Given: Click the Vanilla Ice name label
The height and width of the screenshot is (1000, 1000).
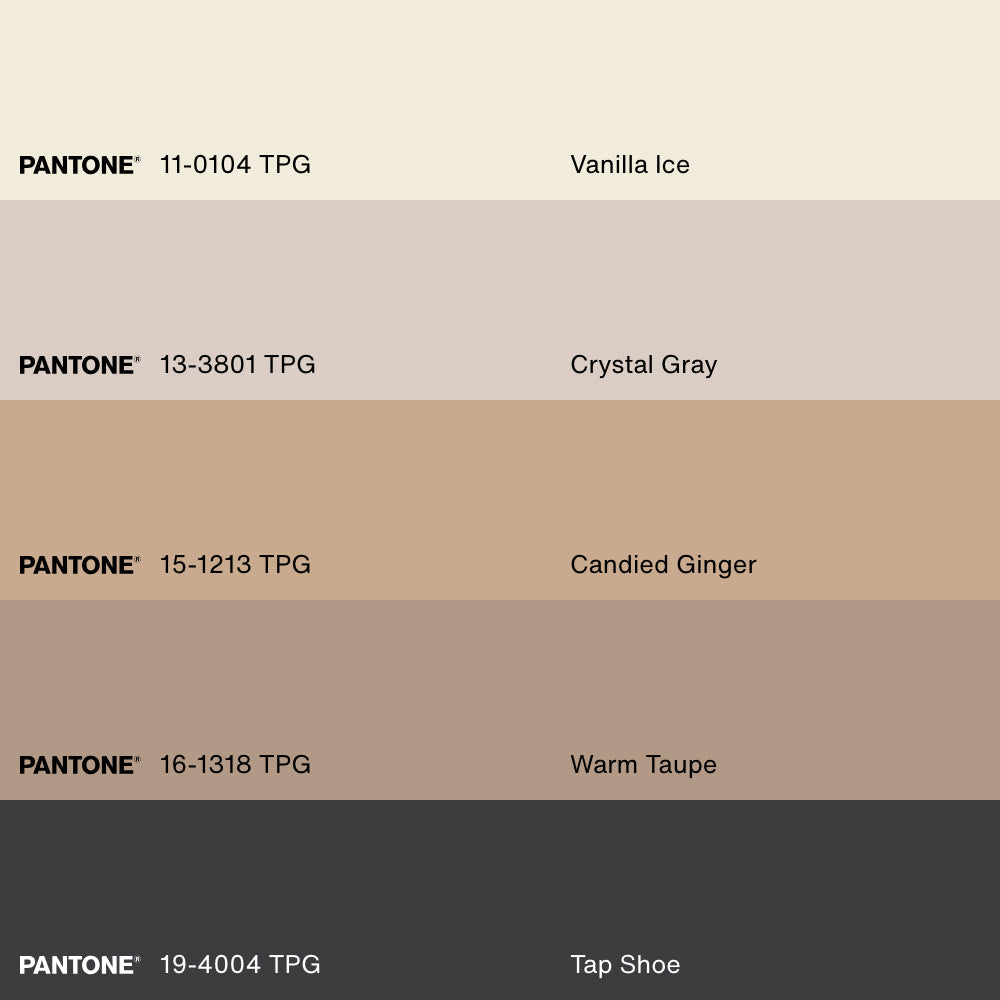Looking at the screenshot, I should [630, 165].
